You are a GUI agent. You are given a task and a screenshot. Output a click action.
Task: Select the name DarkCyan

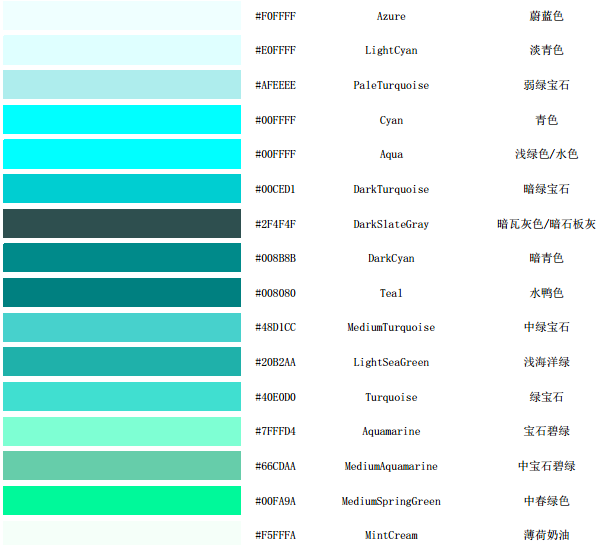391,259
